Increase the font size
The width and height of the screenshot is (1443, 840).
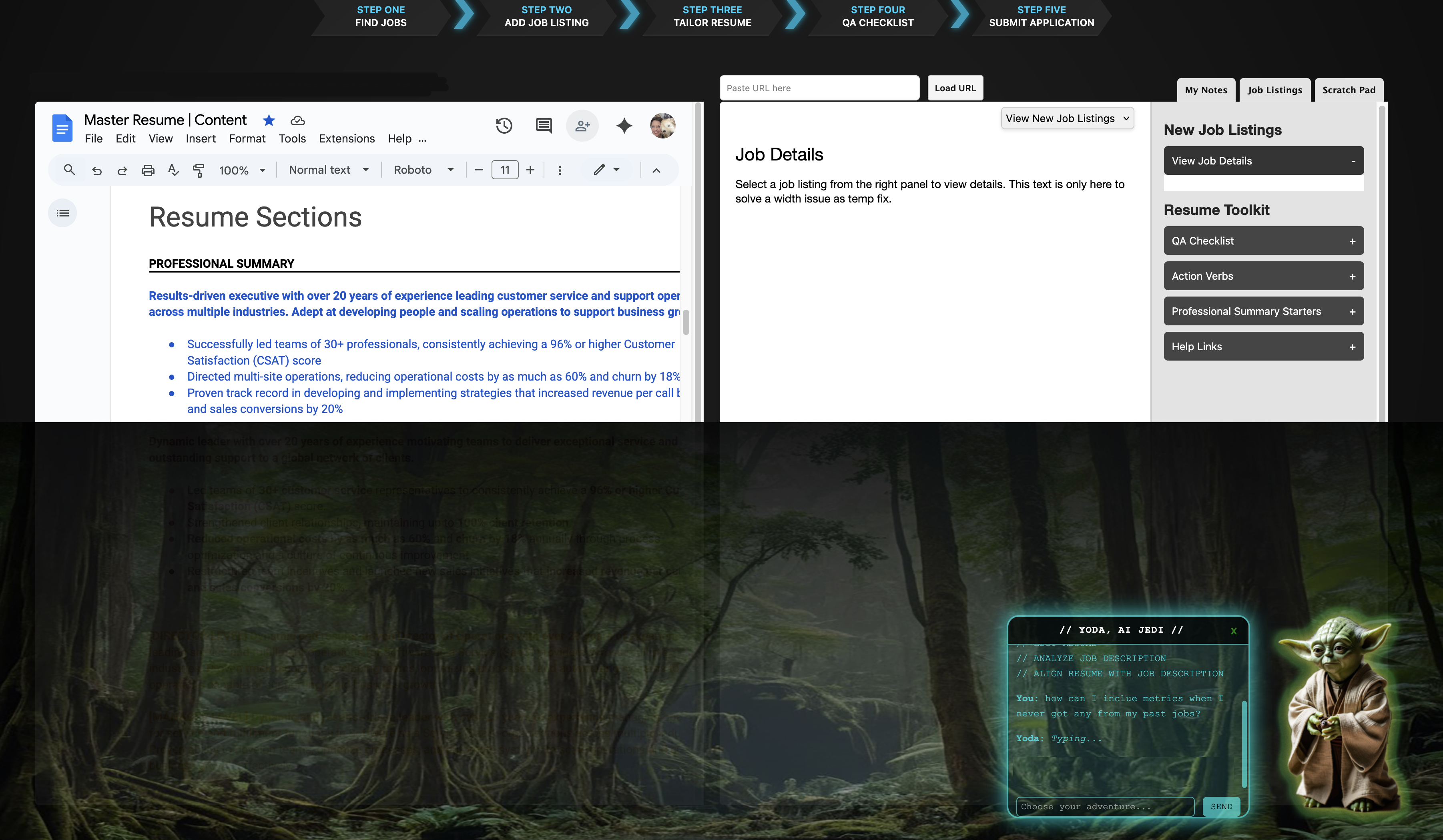pos(530,170)
